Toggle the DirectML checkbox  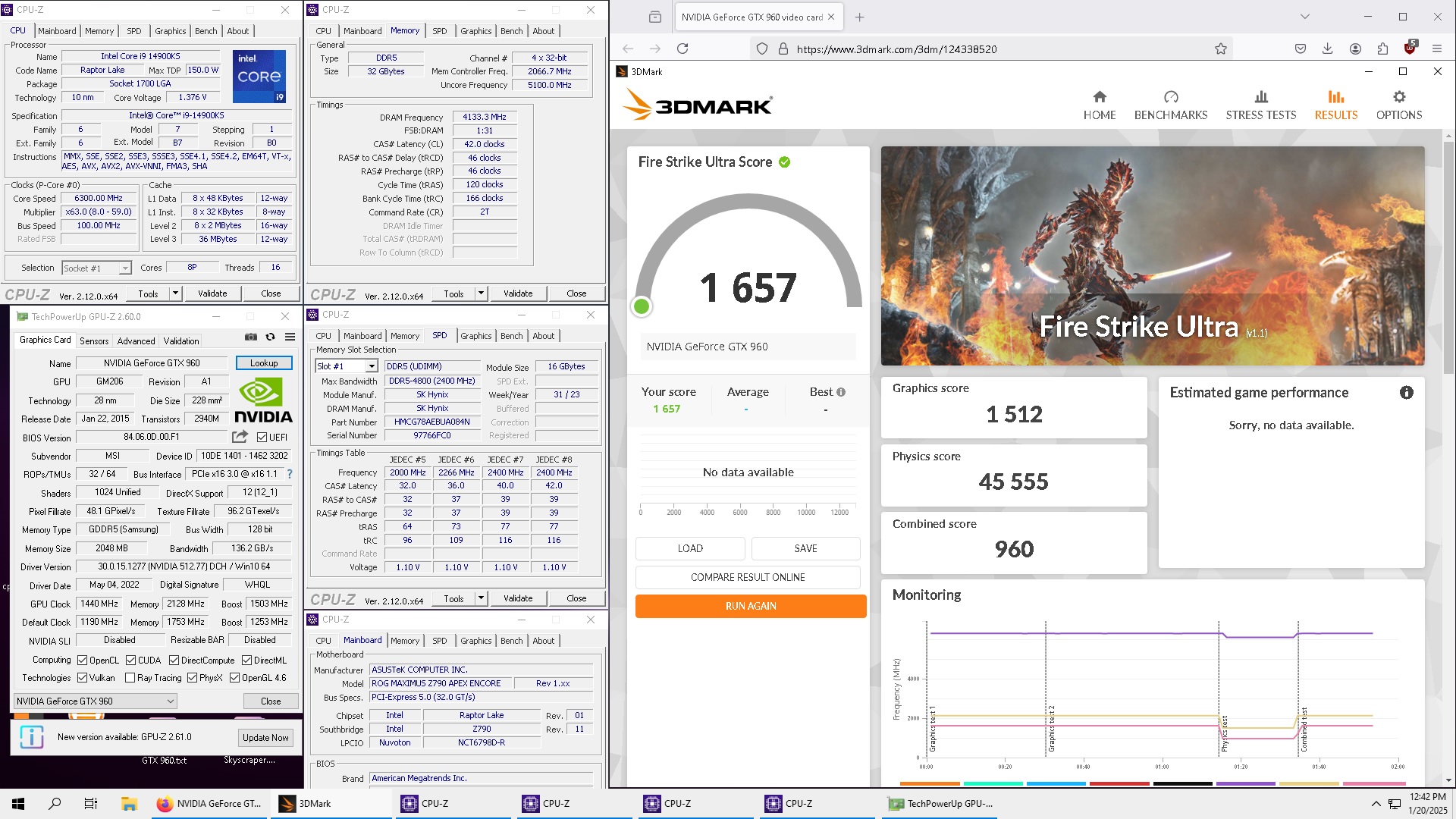point(246,661)
